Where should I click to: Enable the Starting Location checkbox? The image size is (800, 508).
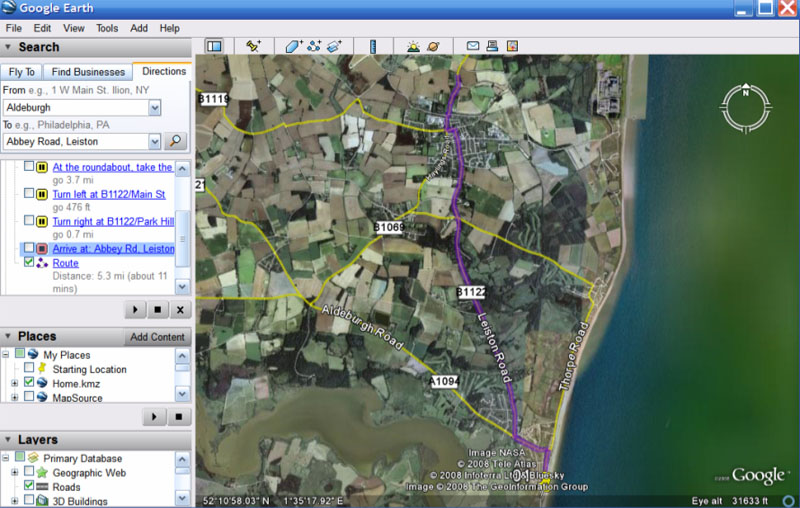pyautogui.click(x=29, y=367)
